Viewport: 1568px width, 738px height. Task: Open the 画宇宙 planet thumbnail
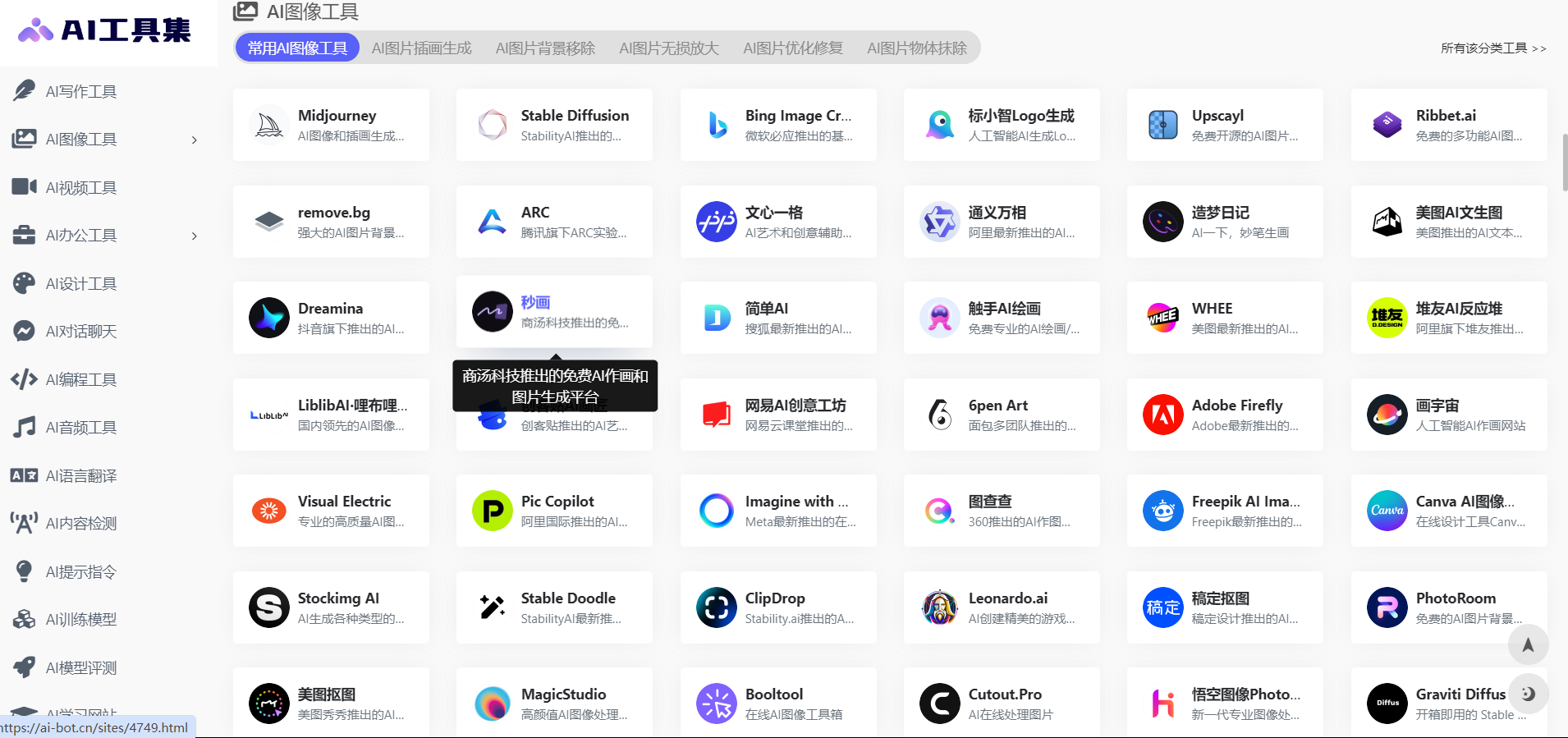pyautogui.click(x=1387, y=415)
